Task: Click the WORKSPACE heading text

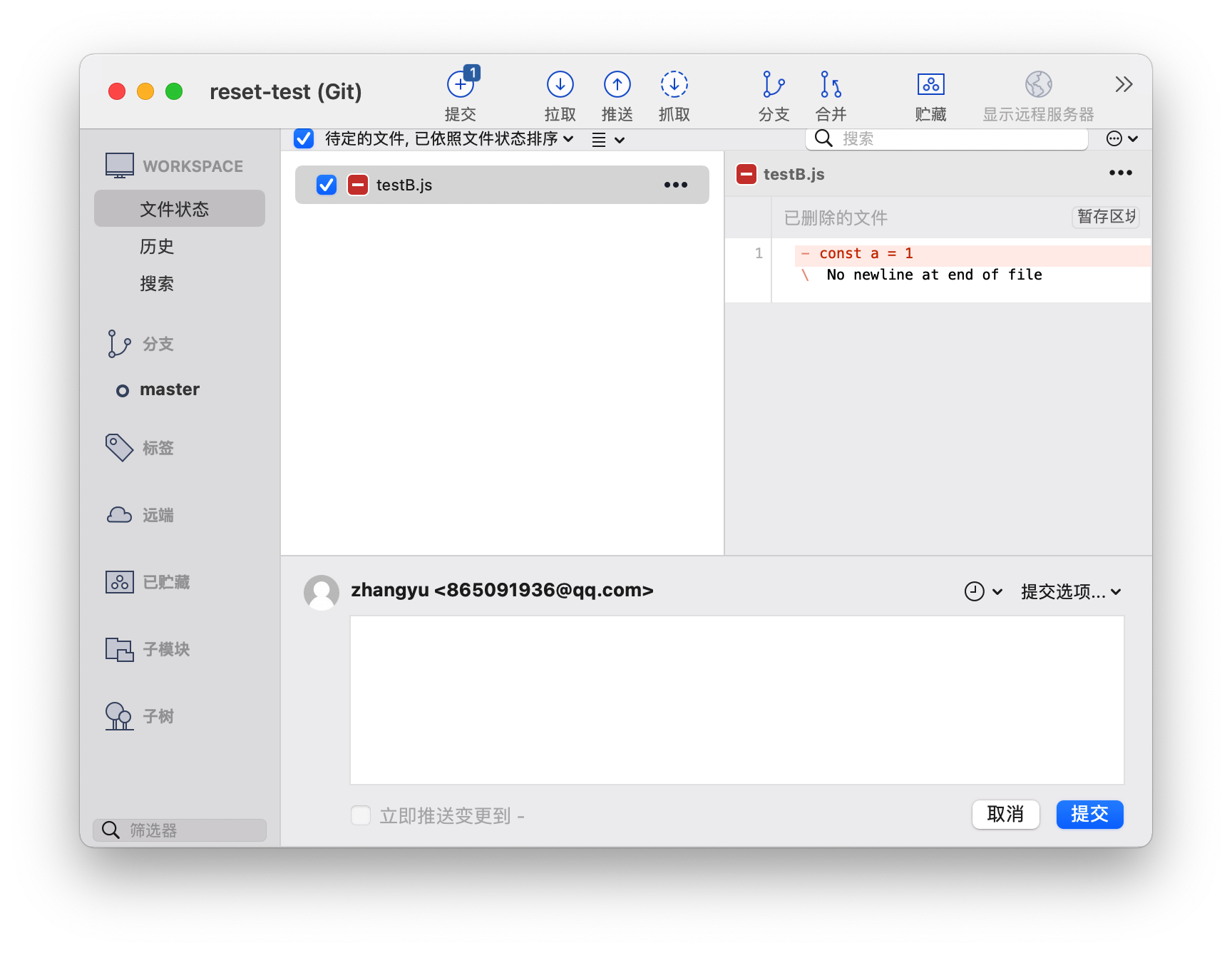Action: click(193, 166)
